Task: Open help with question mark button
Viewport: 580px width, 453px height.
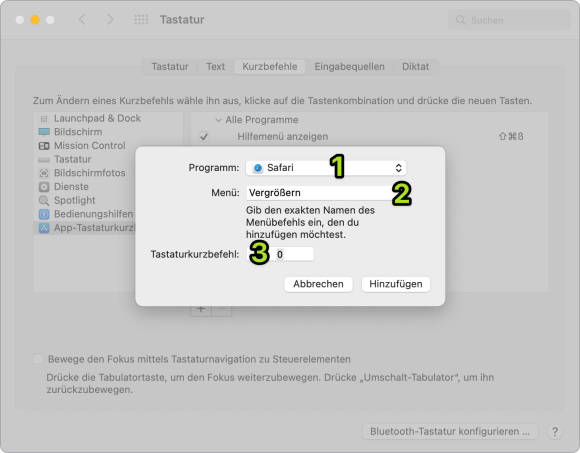Action: [554, 432]
